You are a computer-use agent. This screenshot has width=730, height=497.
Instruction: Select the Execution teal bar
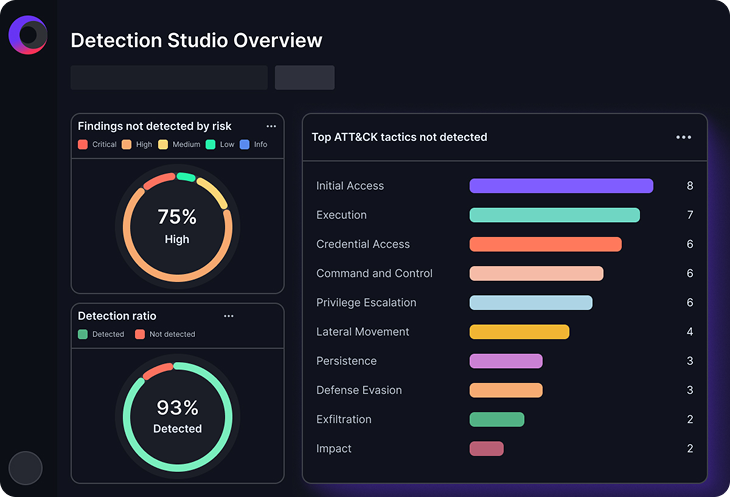[555, 215]
